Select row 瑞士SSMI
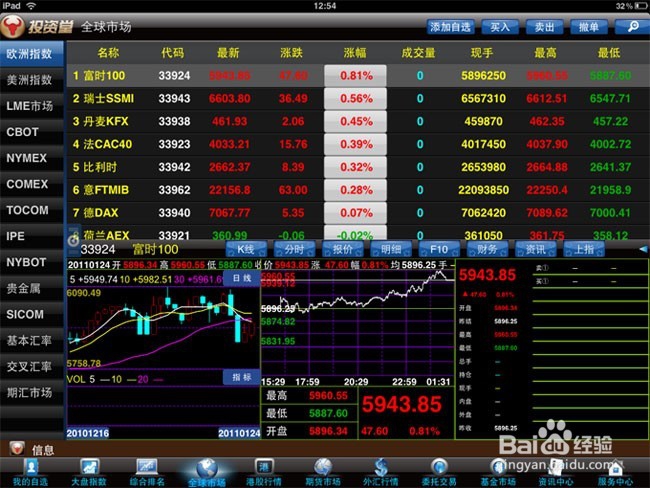The image size is (650, 488). [x=358, y=99]
